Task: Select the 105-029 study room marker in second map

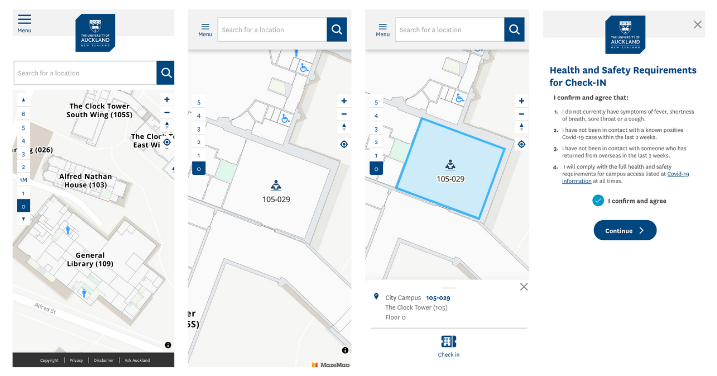Action: click(x=276, y=185)
